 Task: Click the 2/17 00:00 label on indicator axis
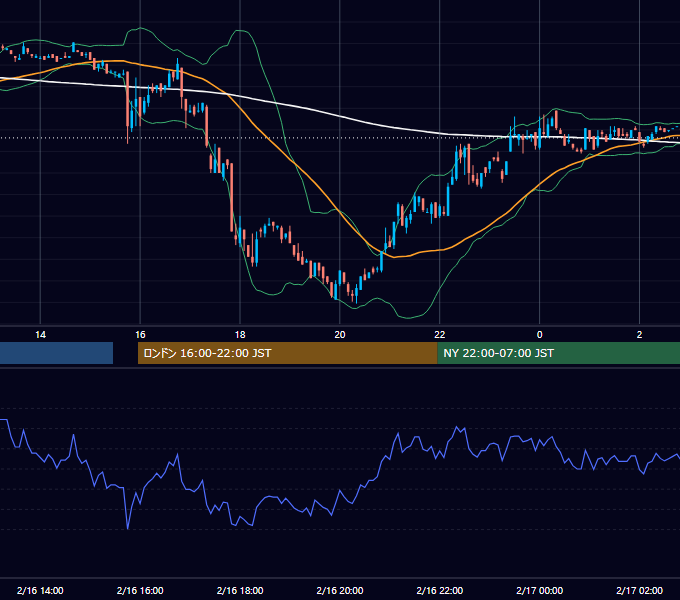coord(539,590)
